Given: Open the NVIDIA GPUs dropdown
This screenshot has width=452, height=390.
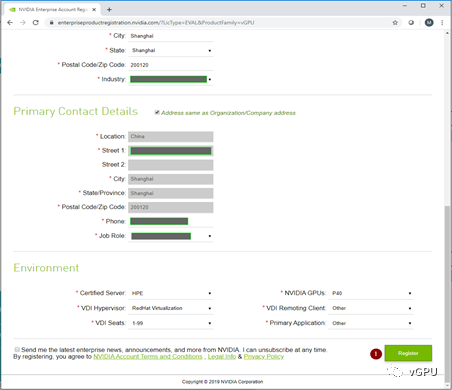Looking at the screenshot, I should (x=371, y=293).
